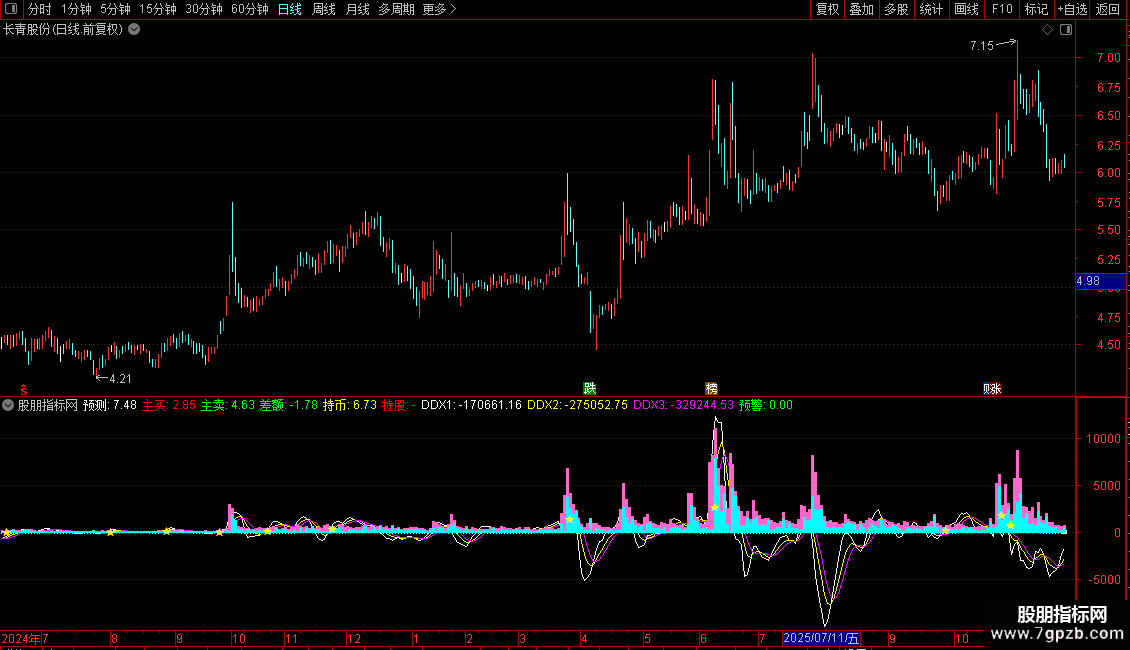Click the DDX3 value label
The width and height of the screenshot is (1130, 650).
tap(683, 405)
